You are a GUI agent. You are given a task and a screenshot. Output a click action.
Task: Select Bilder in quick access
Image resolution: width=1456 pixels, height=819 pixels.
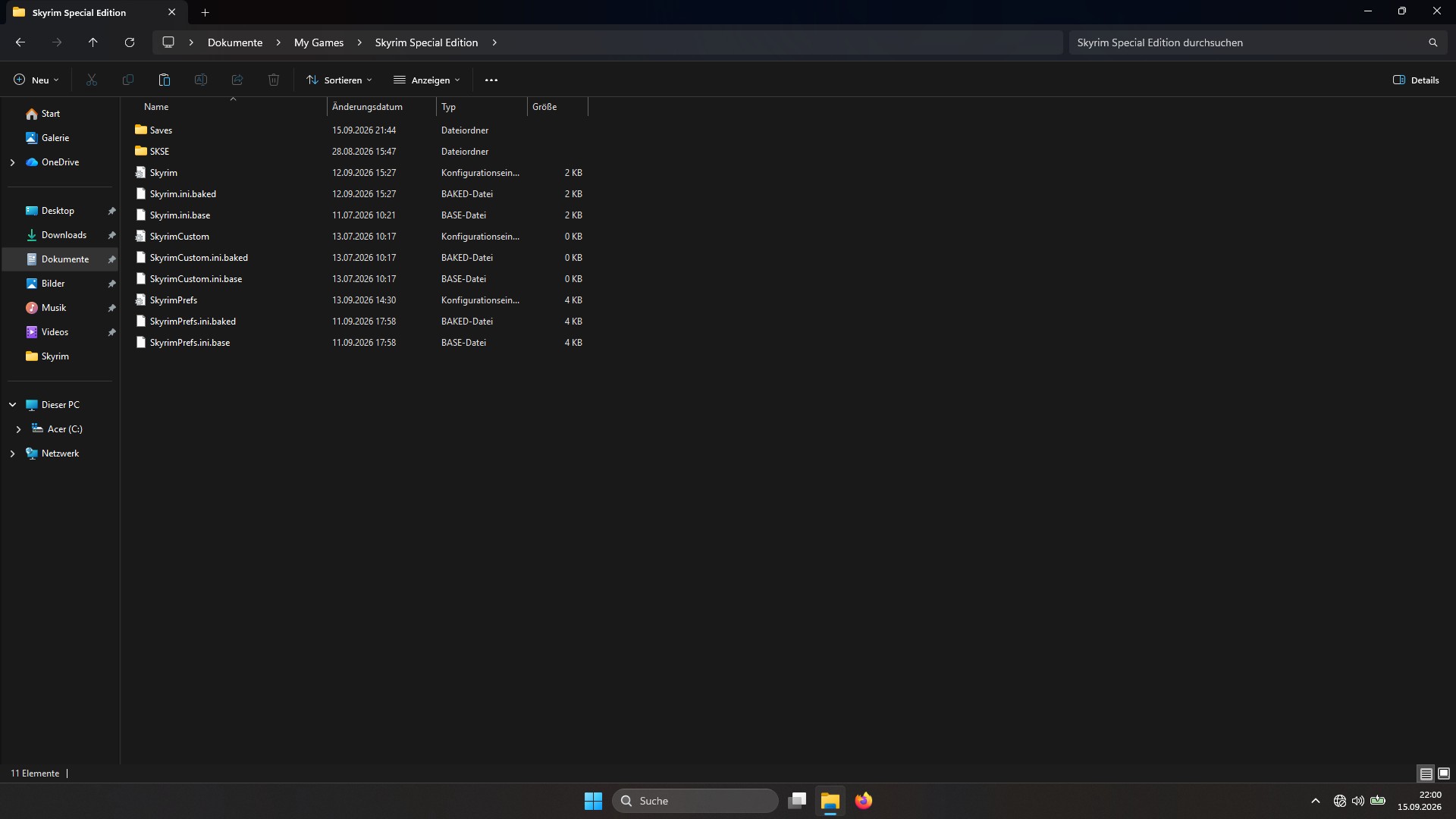(61, 284)
